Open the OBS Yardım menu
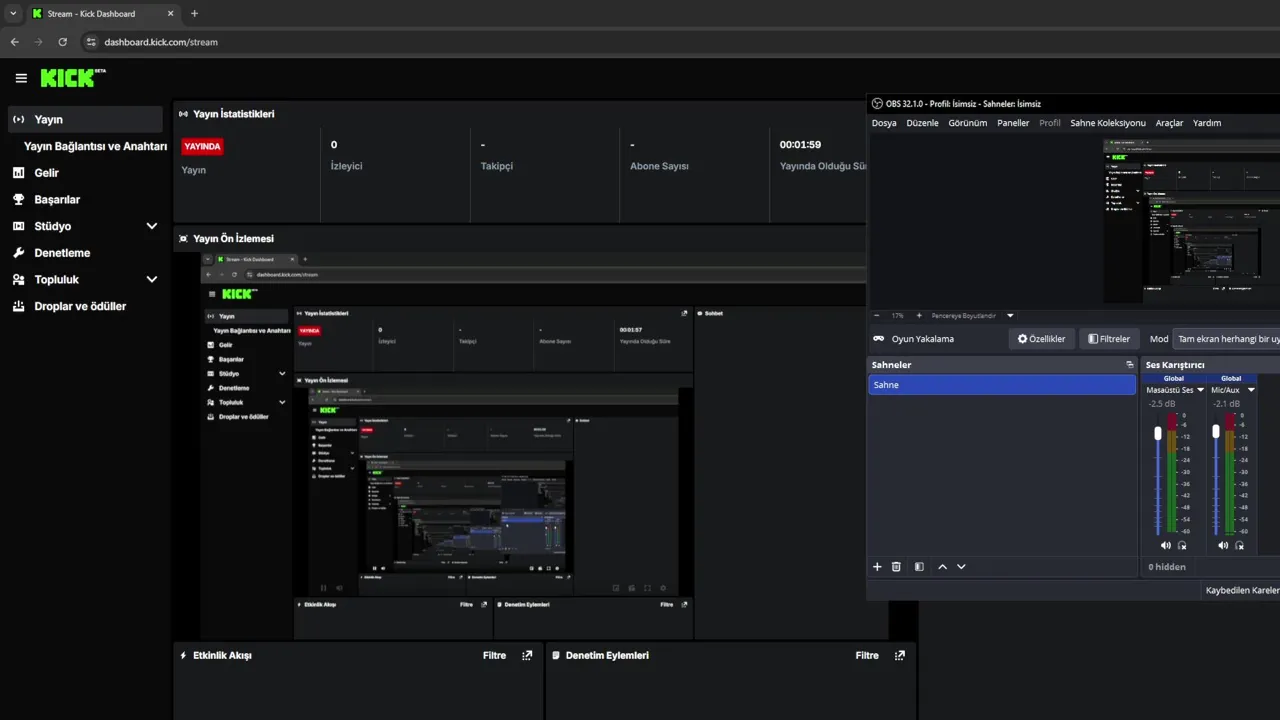This screenshot has width=1280, height=720. 1207,123
